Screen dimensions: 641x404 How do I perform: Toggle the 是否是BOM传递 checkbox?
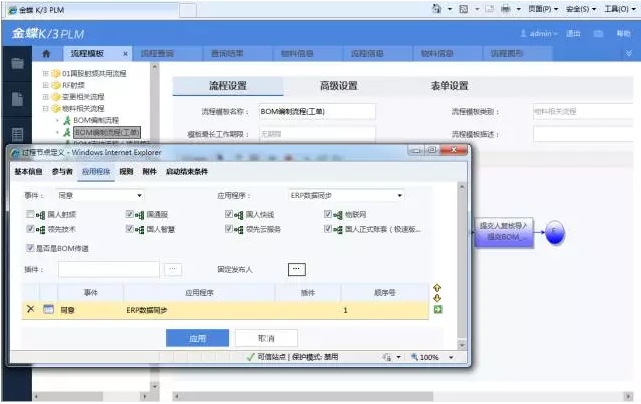coord(30,248)
